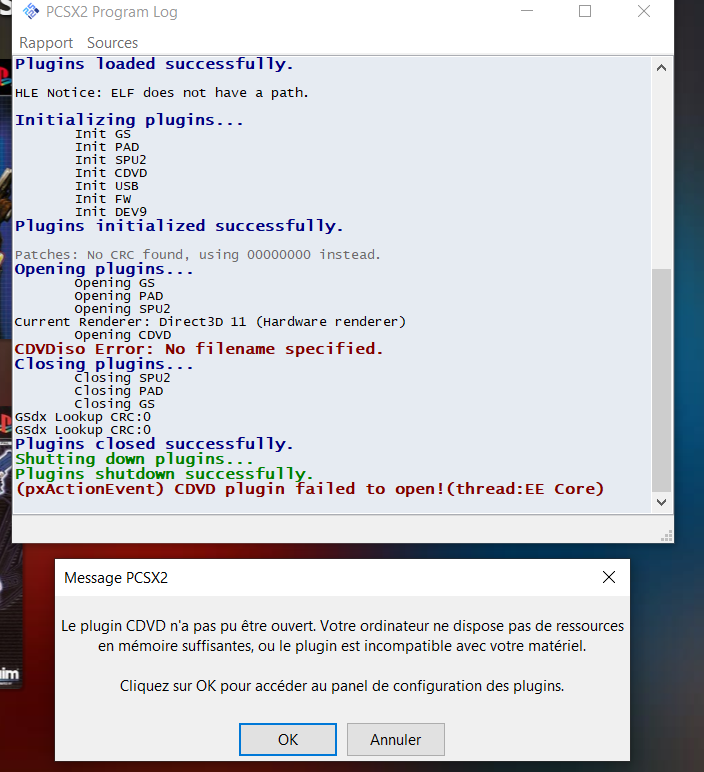Click 'Opening plugins...' log line
The height and width of the screenshot is (772, 704).
click(x=104, y=269)
